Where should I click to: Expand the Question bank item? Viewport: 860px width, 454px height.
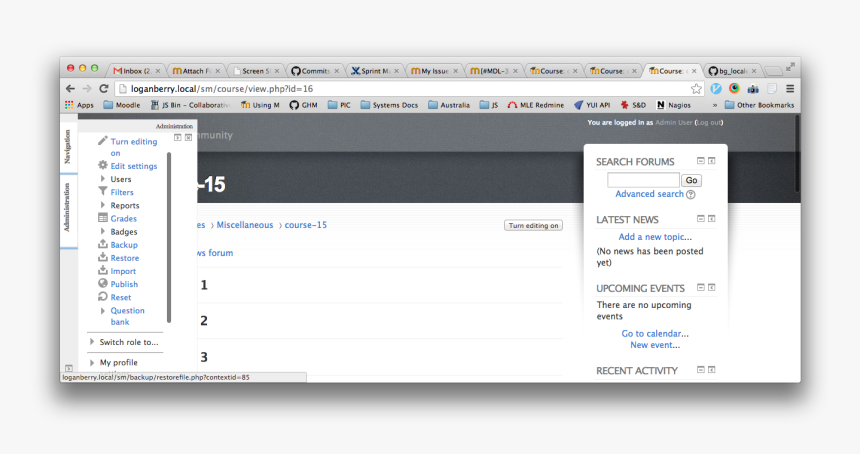tap(103, 310)
